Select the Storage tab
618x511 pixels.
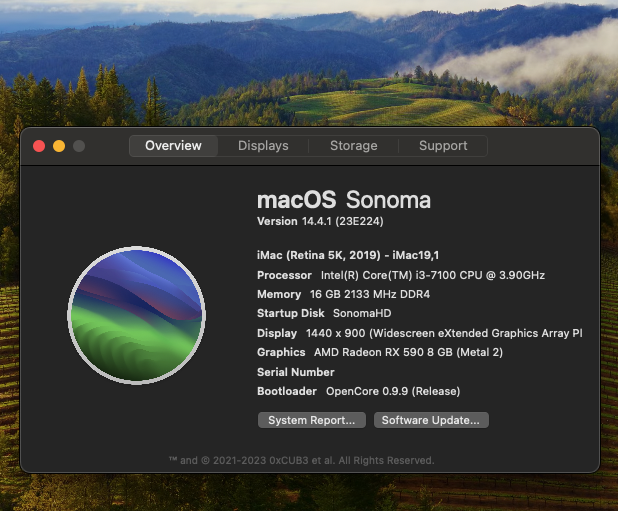[x=354, y=146]
